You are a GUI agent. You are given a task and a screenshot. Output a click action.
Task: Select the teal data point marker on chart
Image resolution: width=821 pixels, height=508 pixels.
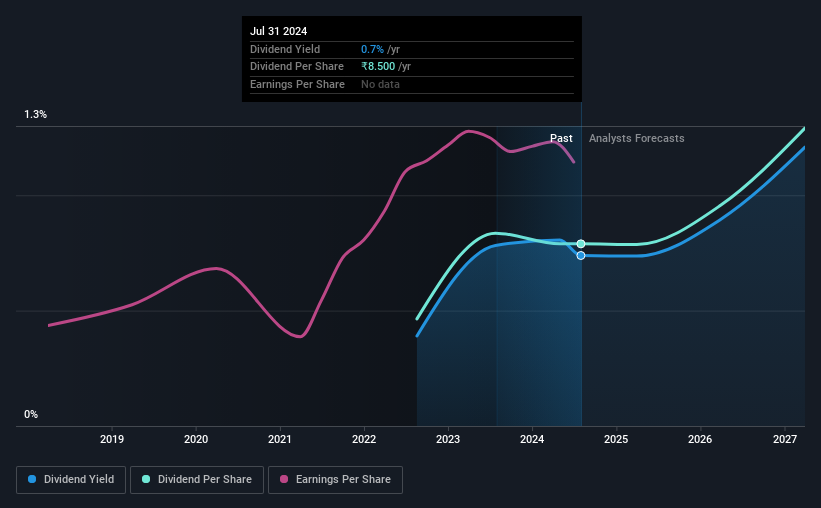coord(581,244)
